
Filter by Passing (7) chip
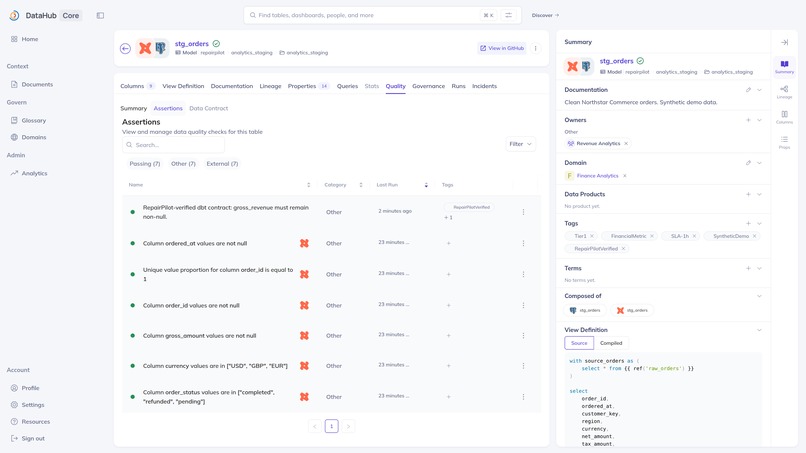pos(144,164)
